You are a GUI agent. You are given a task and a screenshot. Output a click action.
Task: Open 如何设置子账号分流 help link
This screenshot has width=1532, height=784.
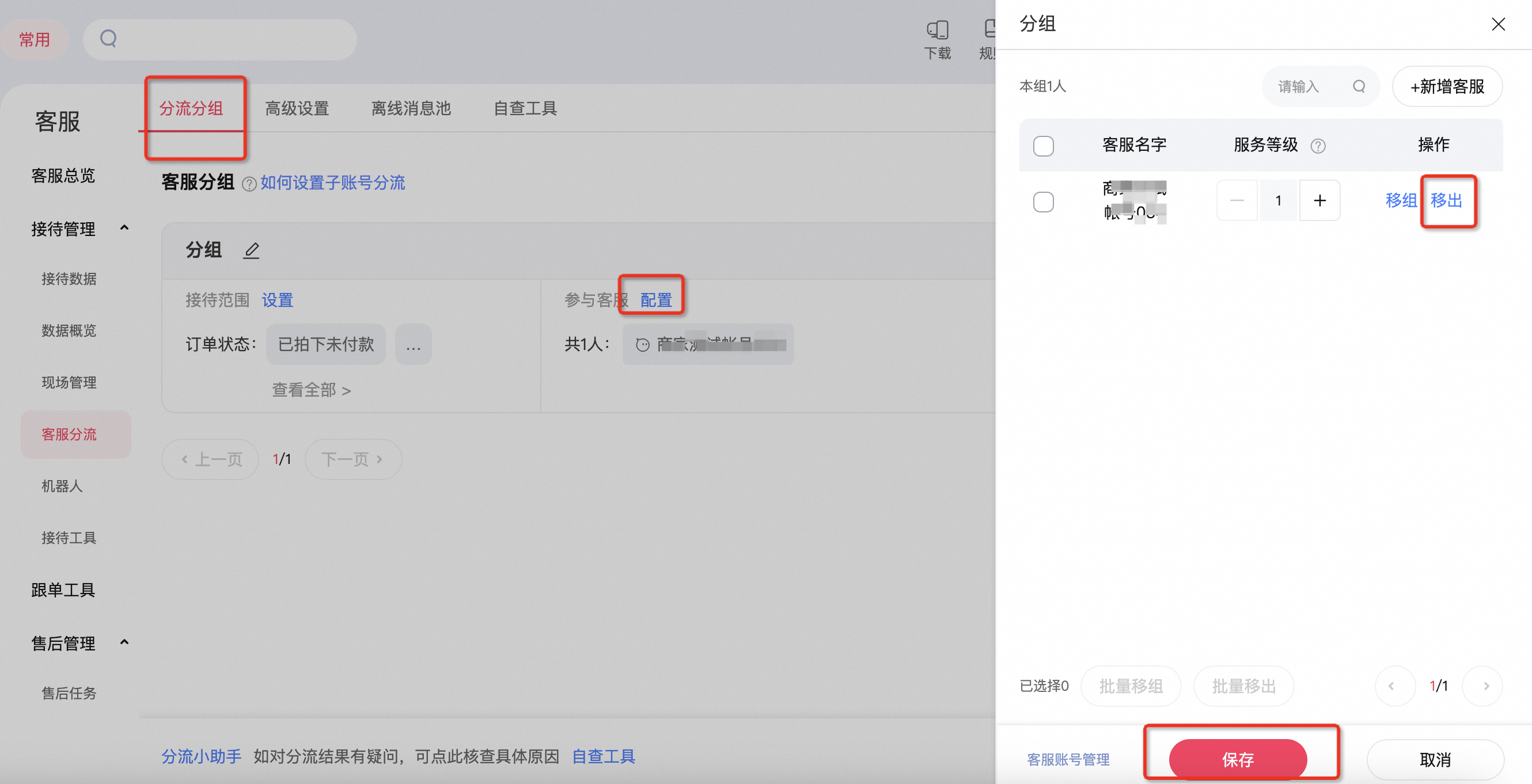tap(332, 183)
